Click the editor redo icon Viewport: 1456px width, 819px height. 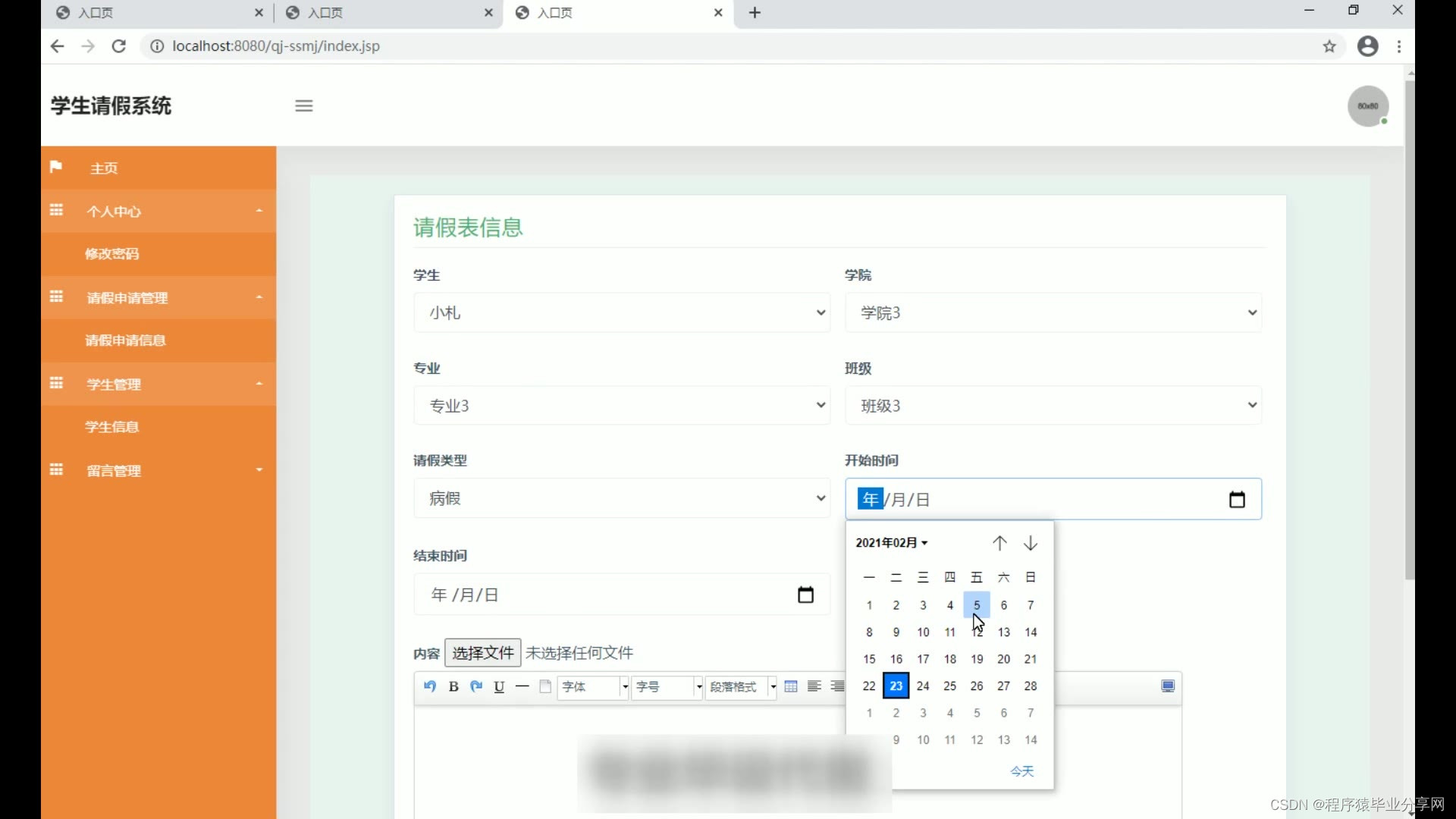476,686
